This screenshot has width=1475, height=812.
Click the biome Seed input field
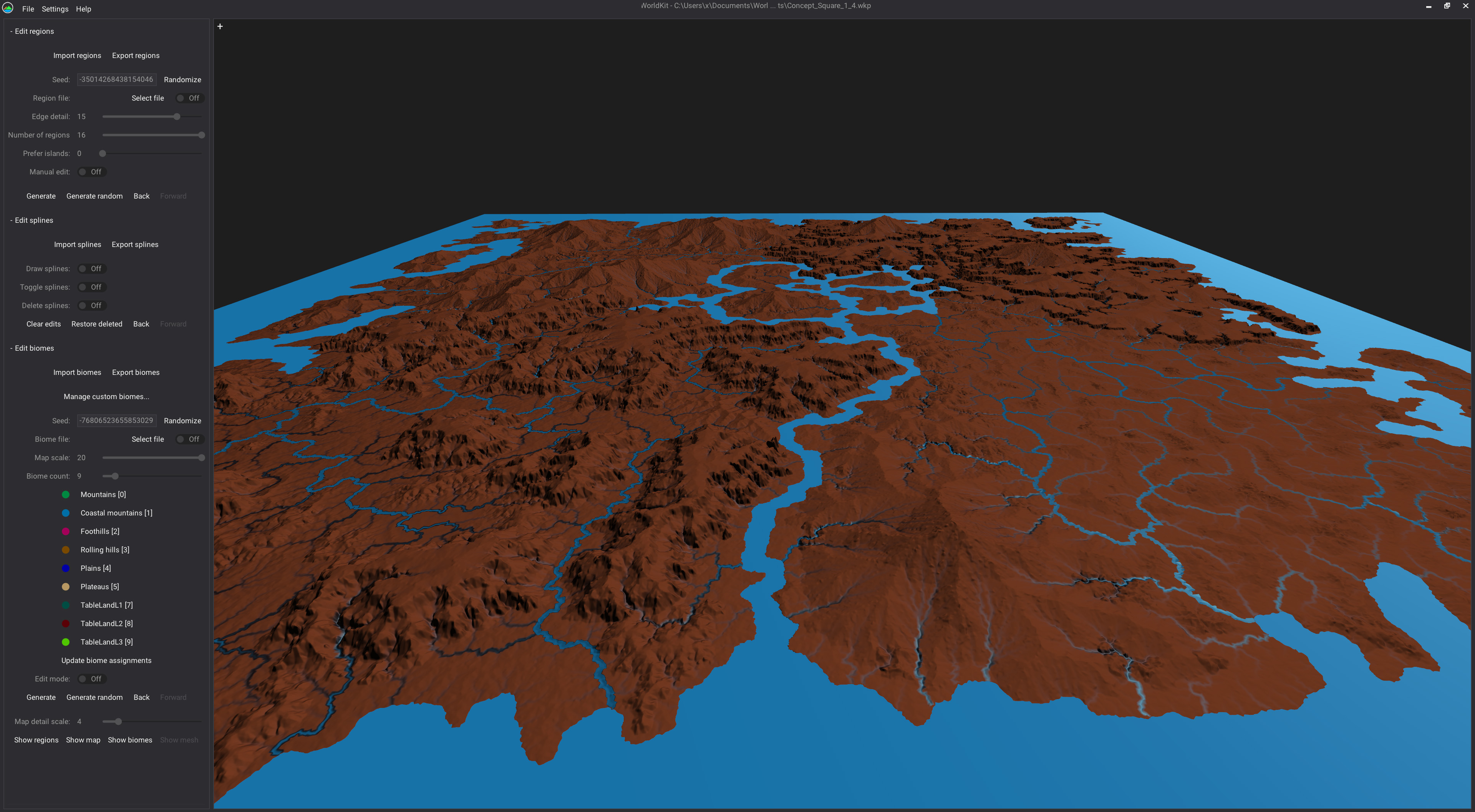pyautogui.click(x=116, y=420)
